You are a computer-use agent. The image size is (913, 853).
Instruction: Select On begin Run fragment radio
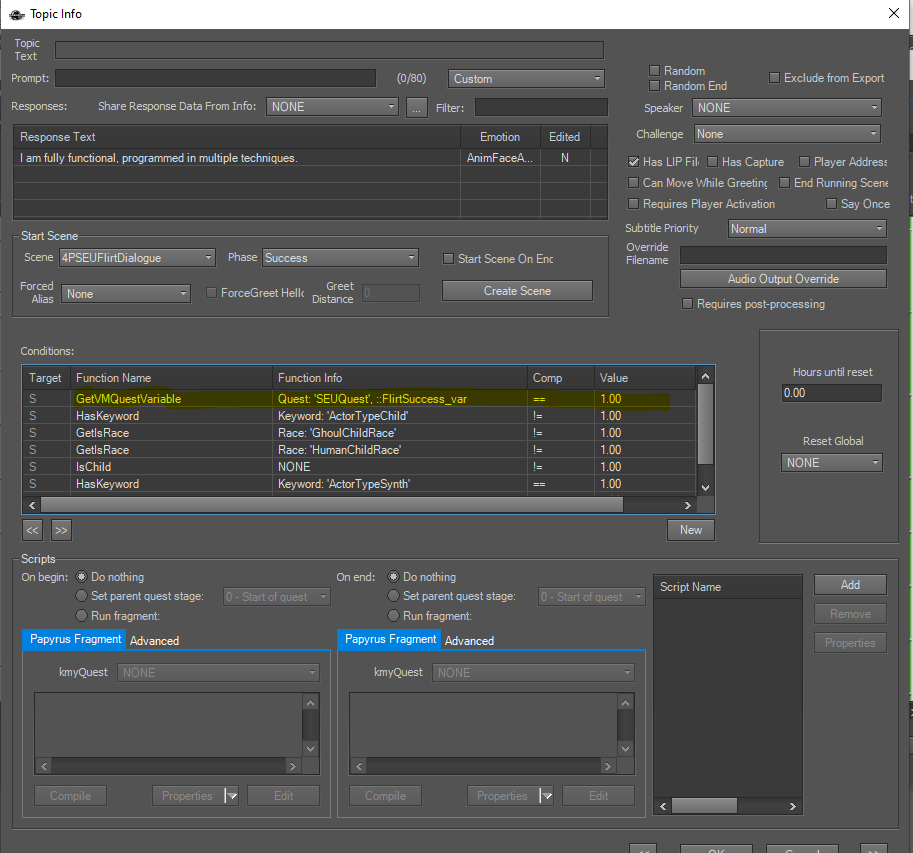point(82,615)
